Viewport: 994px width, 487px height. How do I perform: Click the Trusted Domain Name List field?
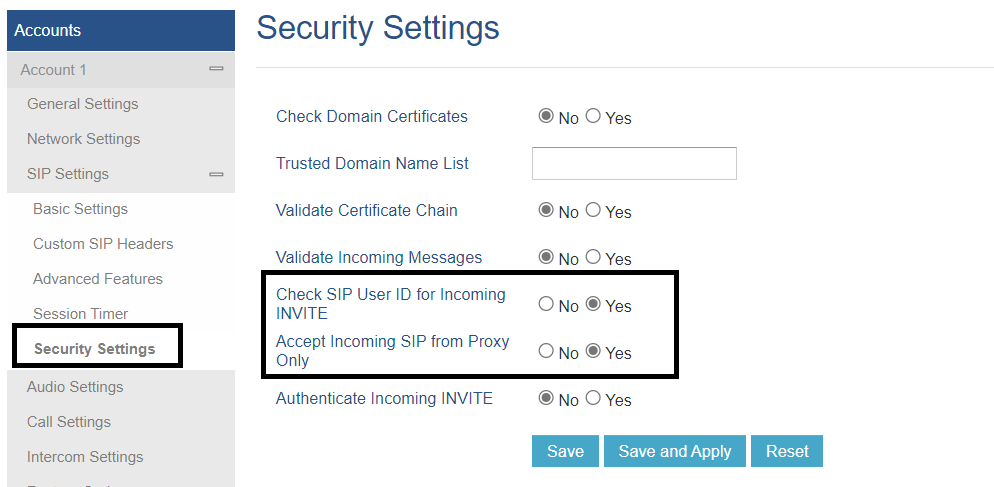tap(634, 163)
